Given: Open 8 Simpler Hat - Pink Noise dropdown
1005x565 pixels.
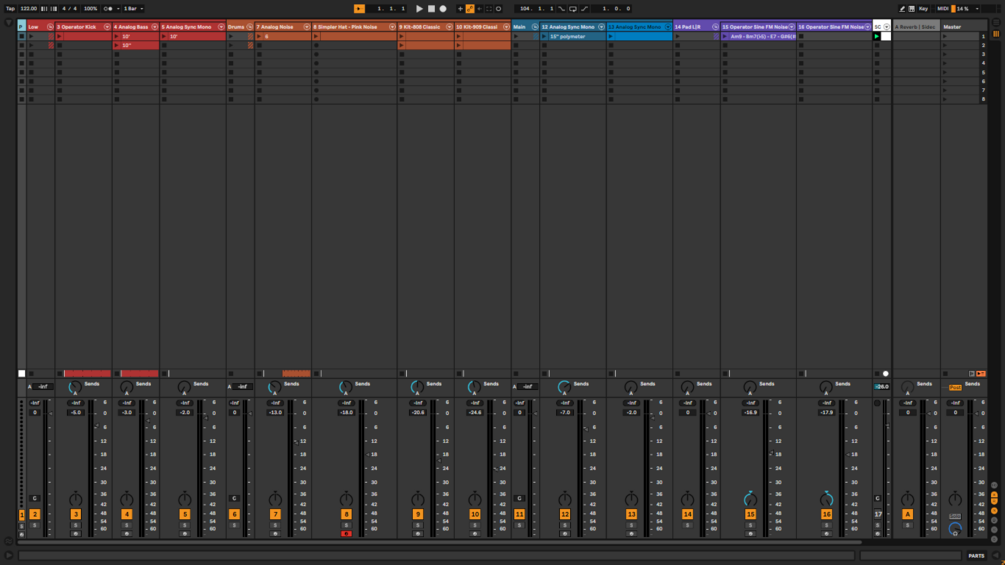Looking at the screenshot, I should click(x=392, y=27).
